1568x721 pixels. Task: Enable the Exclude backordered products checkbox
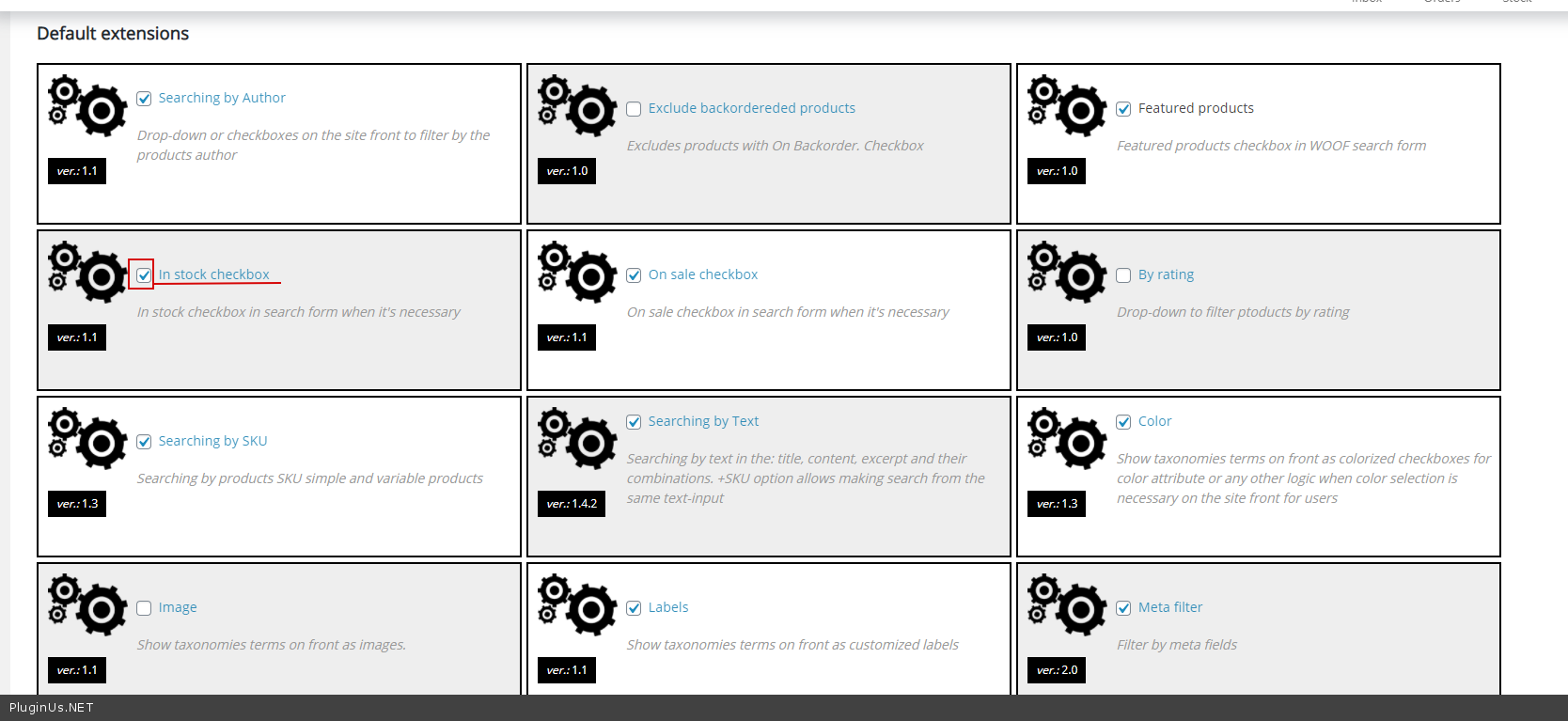click(634, 109)
